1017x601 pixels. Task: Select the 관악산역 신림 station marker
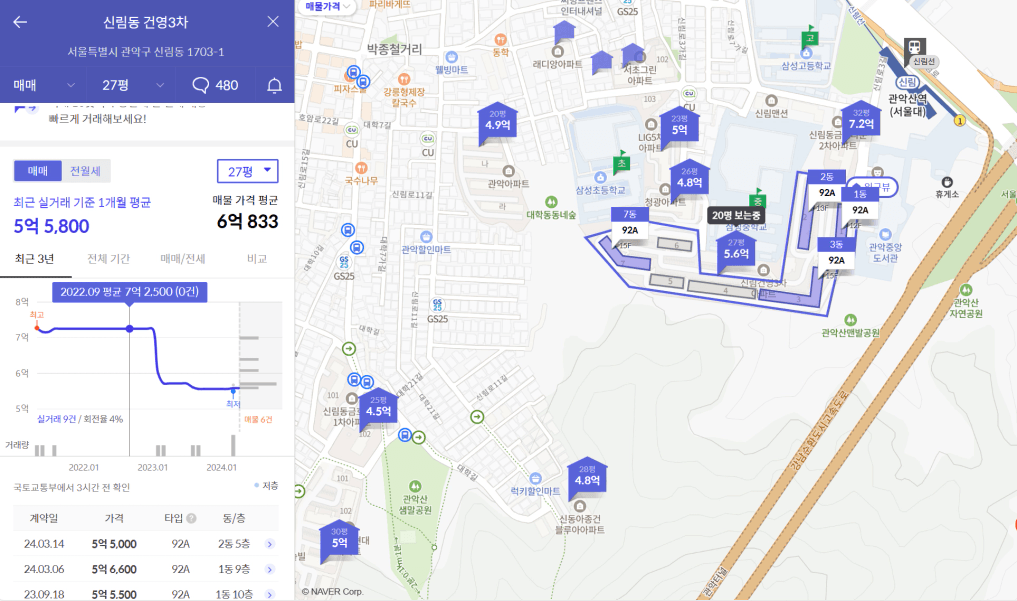(907, 82)
